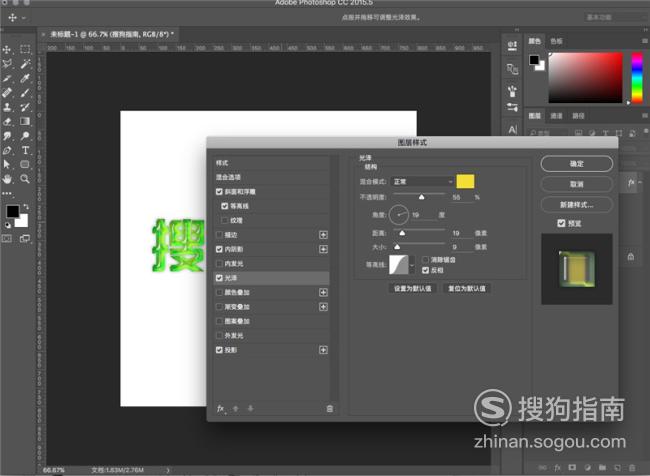Click 设置为默认值 button

click(x=412, y=288)
